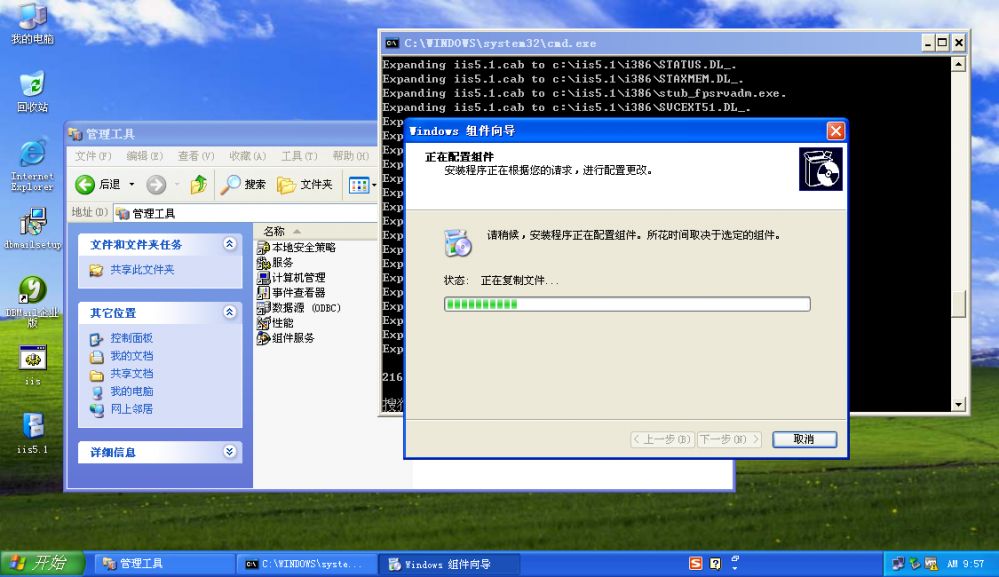Click the 共享此文件夹 link
Screen dimensions: 999x577
click(x=142, y=270)
